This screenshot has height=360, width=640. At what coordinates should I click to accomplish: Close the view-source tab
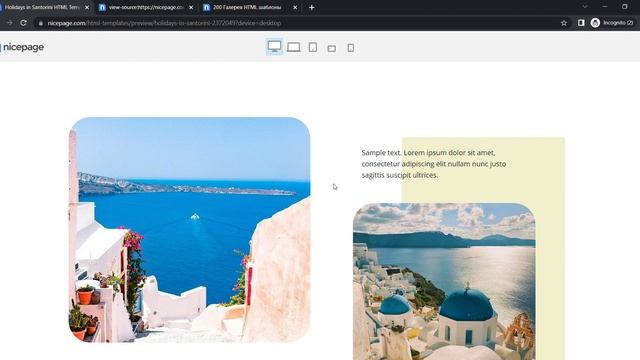click(191, 7)
